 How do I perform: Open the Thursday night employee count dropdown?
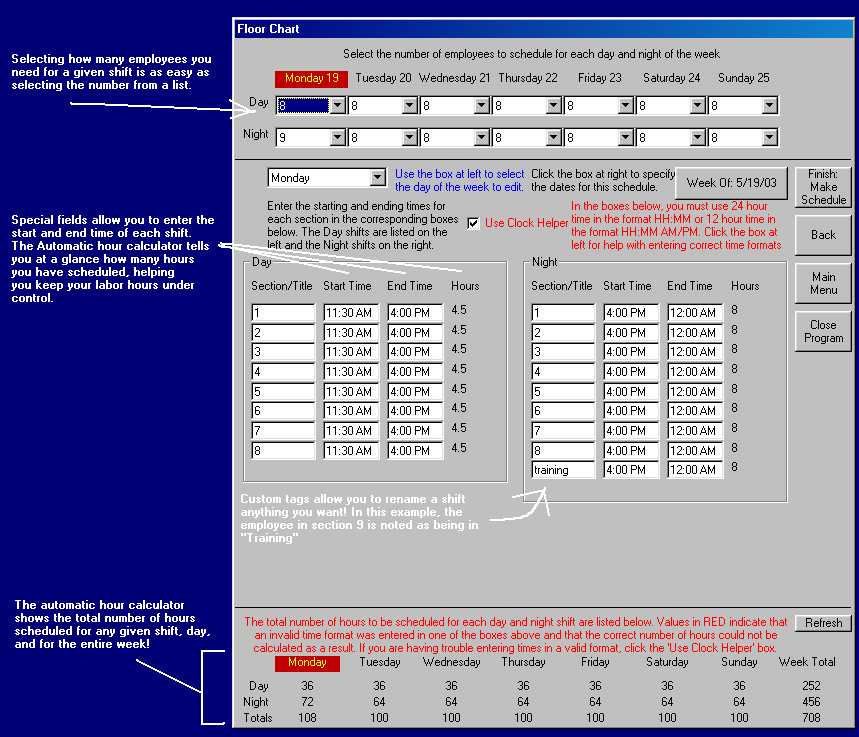(x=553, y=138)
